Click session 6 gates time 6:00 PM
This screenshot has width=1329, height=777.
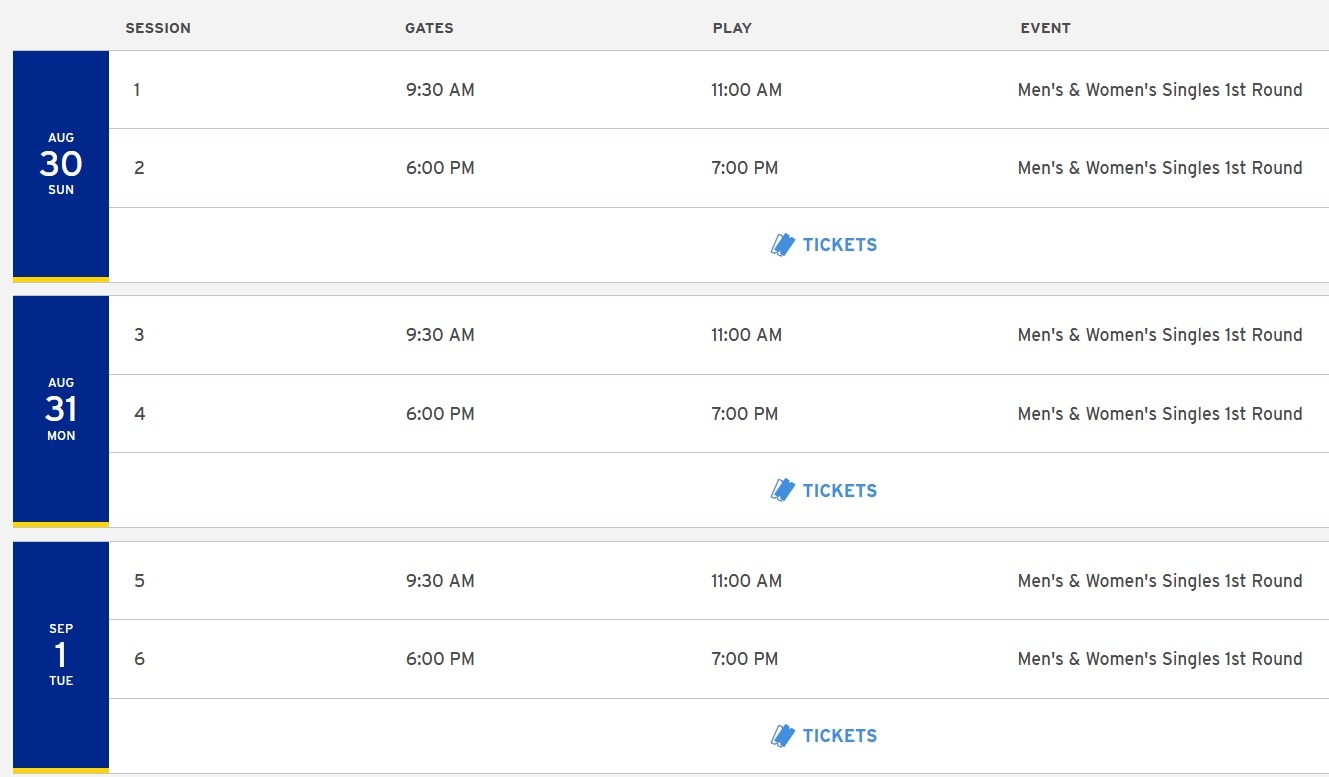[440, 659]
